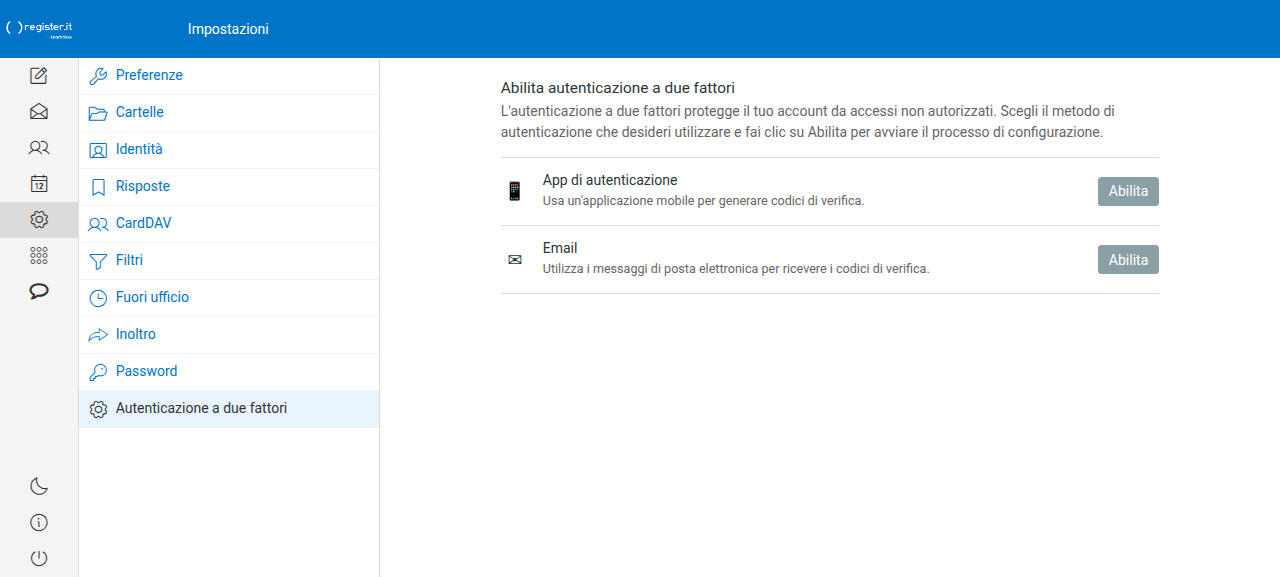This screenshot has width=1280, height=577.
Task: Click the CardDAV people icon
Action: (x=98, y=224)
